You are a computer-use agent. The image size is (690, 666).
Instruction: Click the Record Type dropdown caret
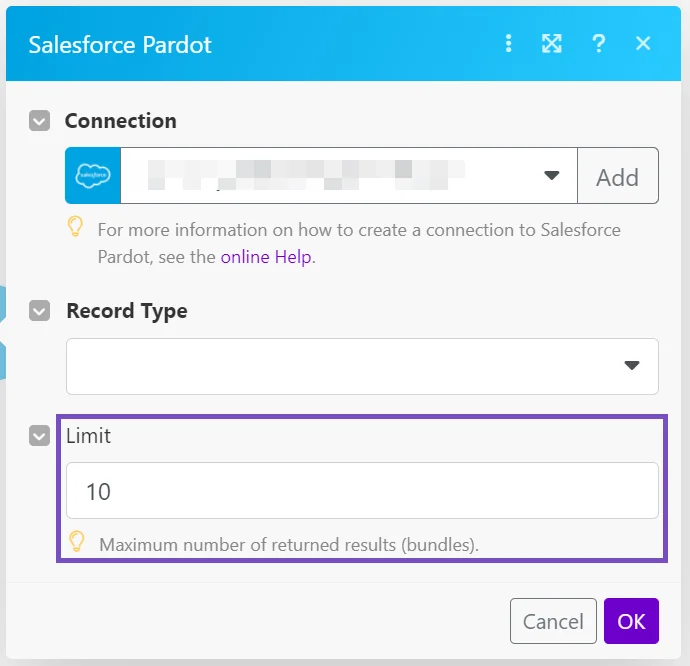pyautogui.click(x=632, y=365)
